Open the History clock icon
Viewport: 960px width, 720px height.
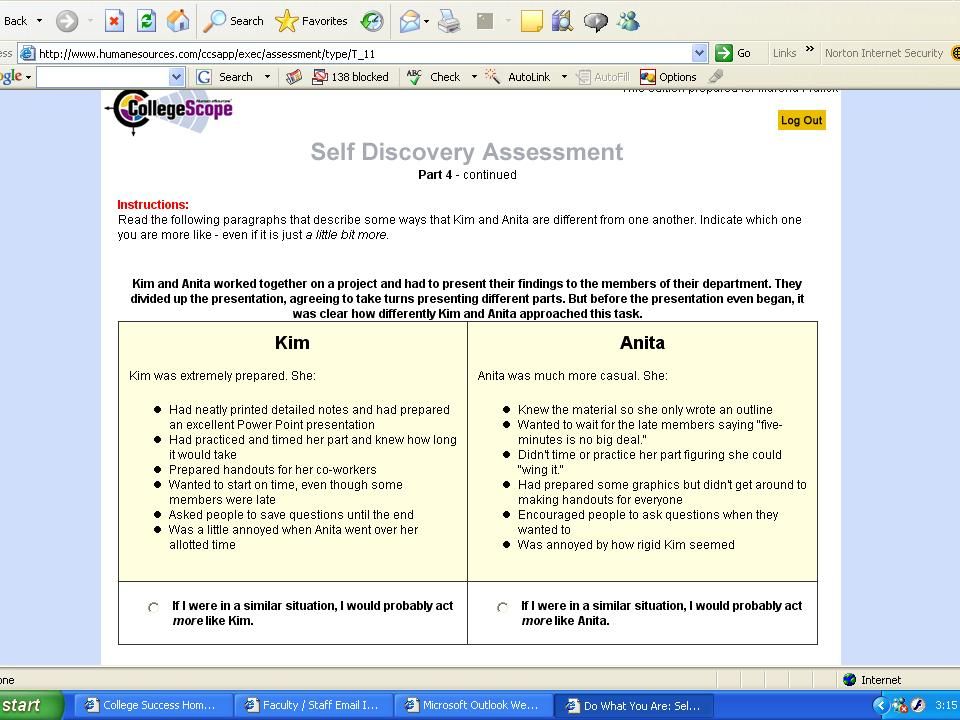[x=372, y=21]
